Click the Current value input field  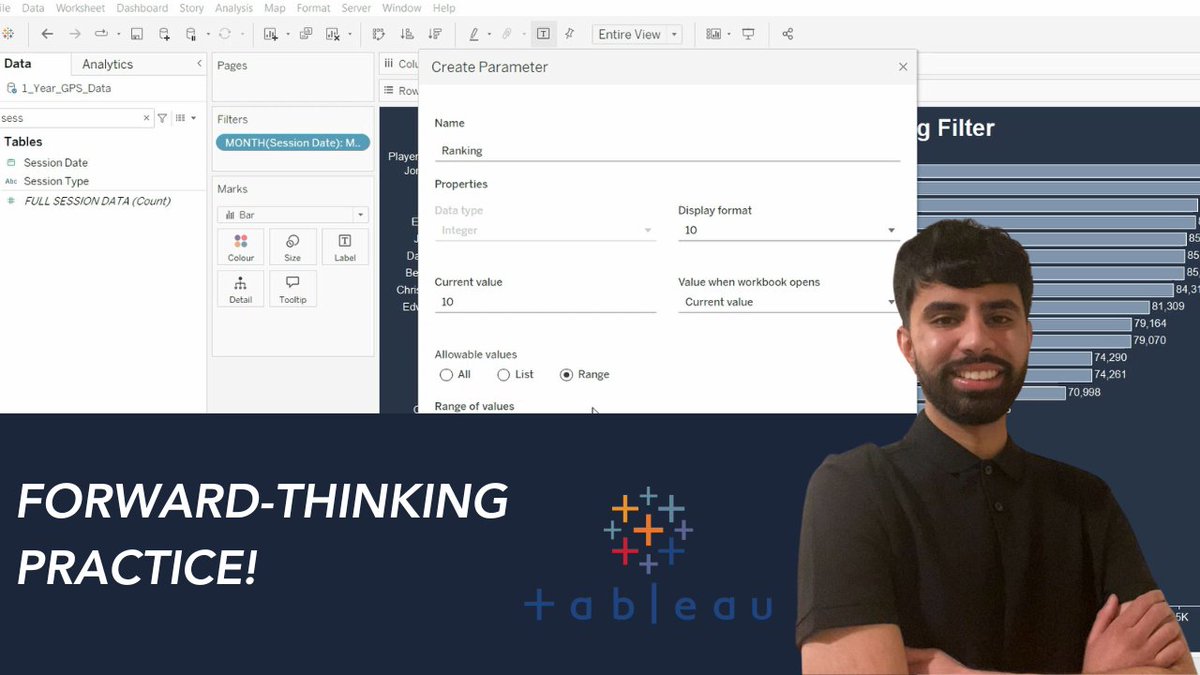click(545, 302)
